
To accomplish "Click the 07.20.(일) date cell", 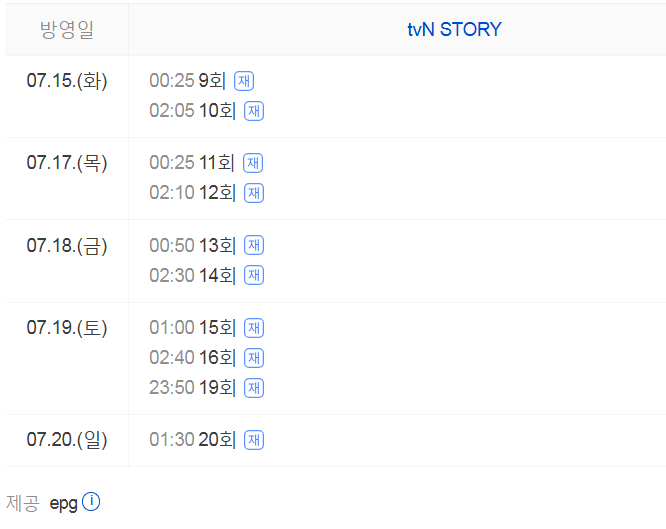I will pyautogui.click(x=67, y=440).
